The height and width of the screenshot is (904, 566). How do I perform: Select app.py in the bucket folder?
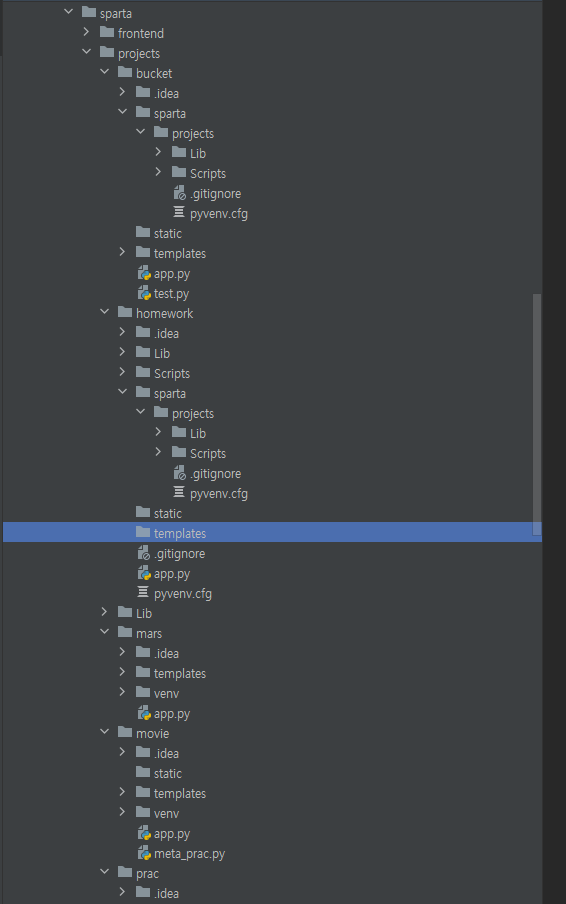pyautogui.click(x=172, y=274)
